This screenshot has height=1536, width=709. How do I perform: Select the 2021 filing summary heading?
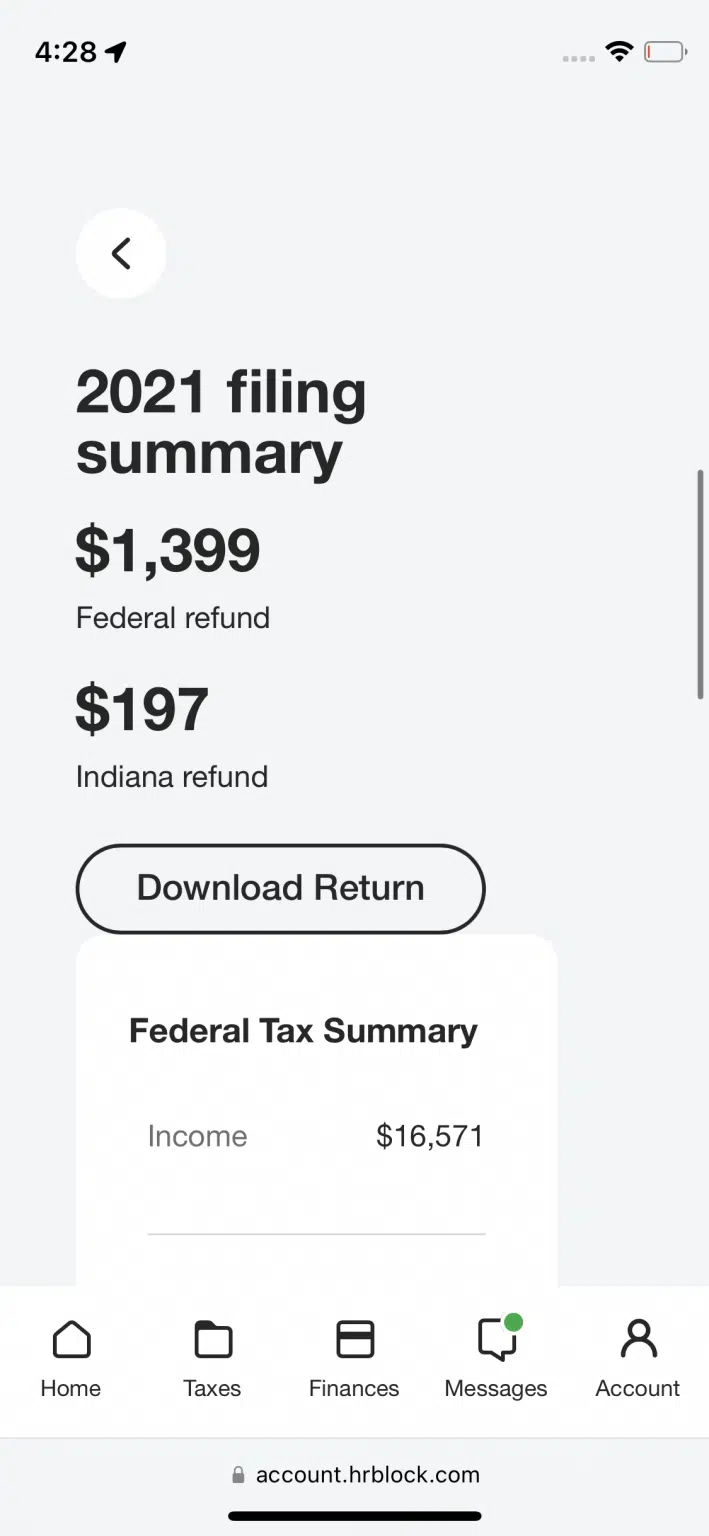coord(221,422)
